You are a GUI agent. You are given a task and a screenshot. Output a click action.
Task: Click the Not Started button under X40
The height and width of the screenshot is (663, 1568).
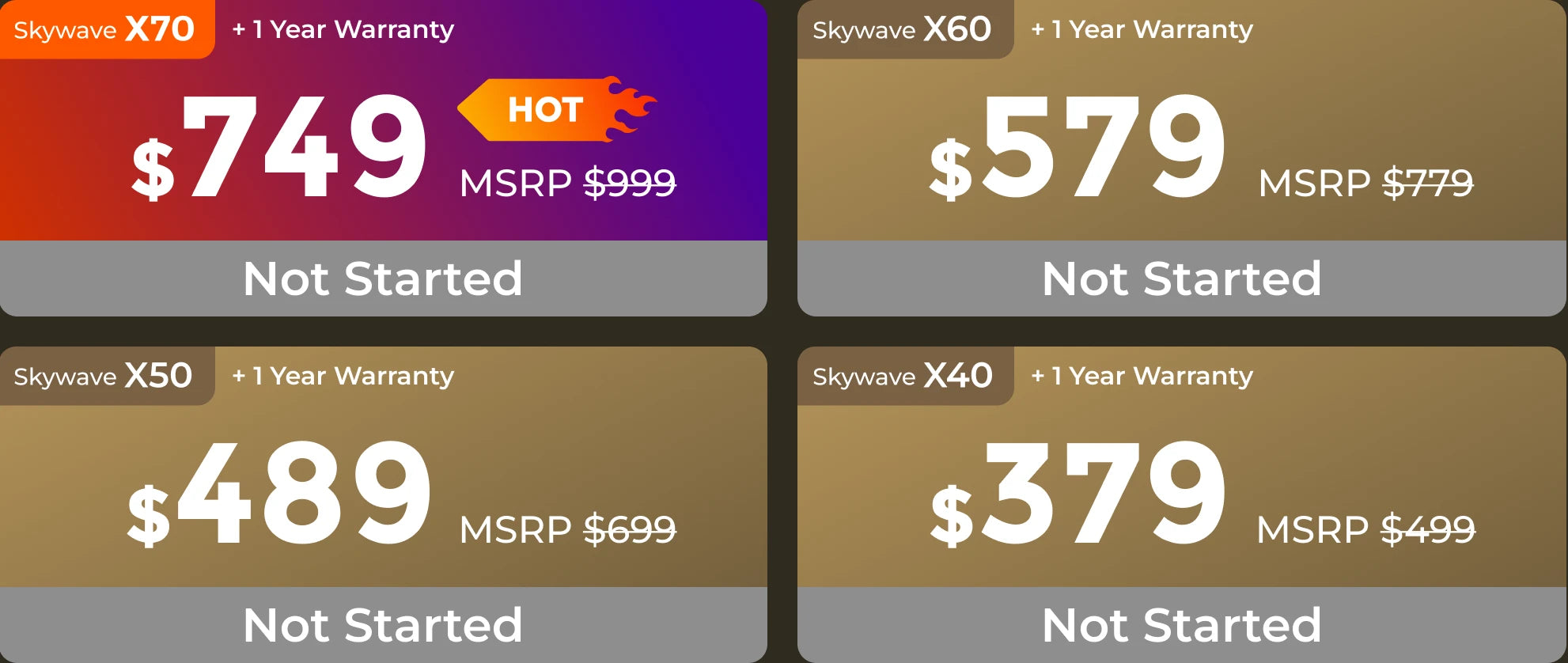[1182, 625]
